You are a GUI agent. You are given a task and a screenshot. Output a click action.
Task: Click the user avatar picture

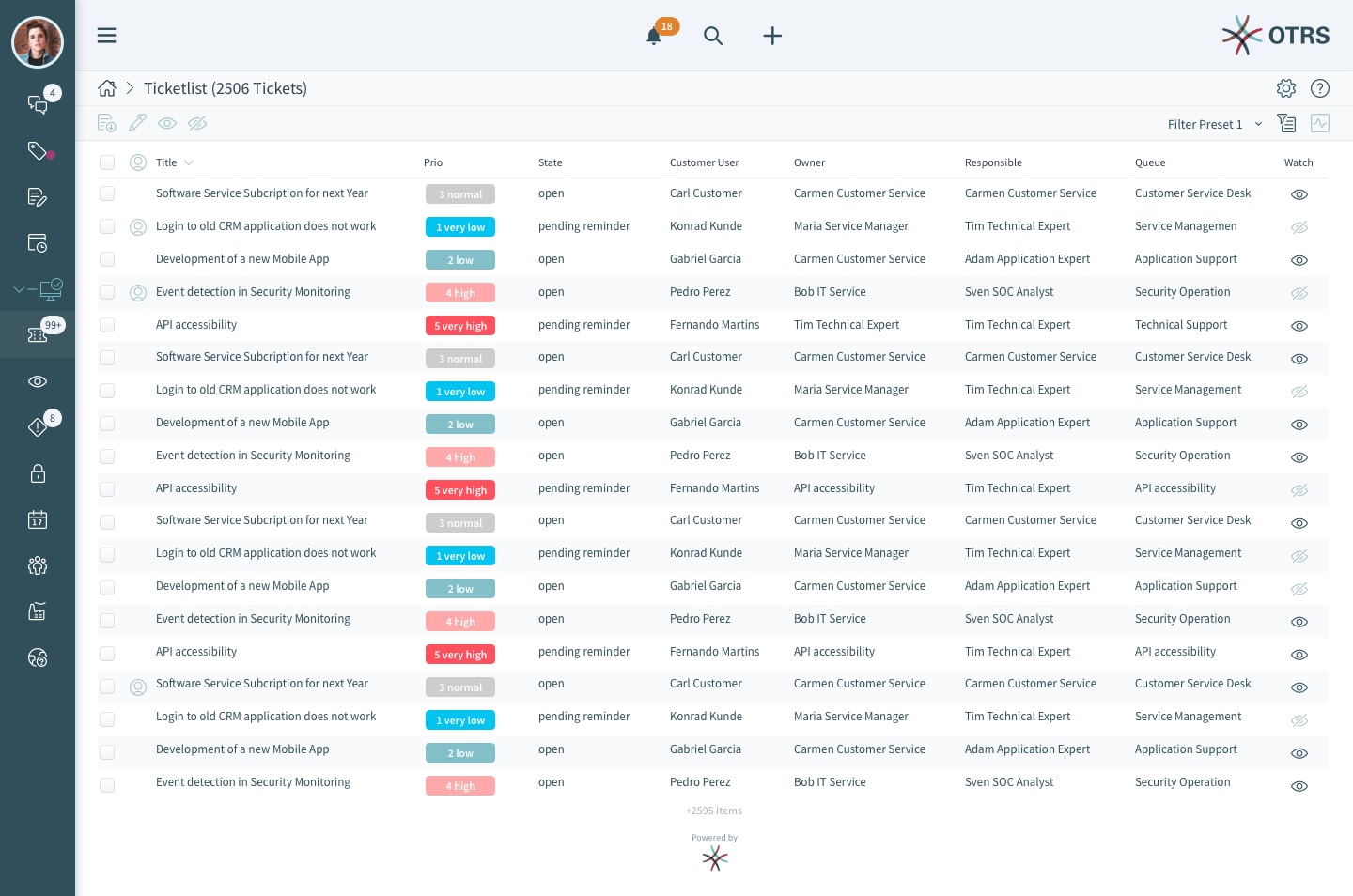coord(38,42)
